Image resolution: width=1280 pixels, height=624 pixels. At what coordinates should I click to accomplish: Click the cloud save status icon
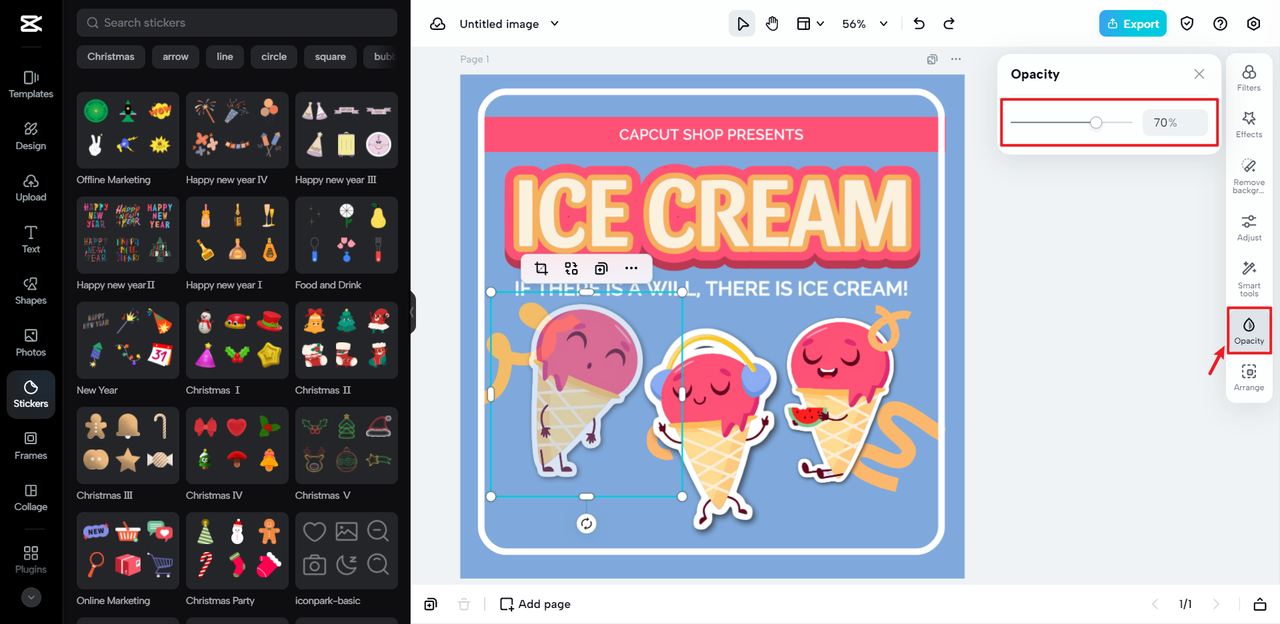coord(437,24)
